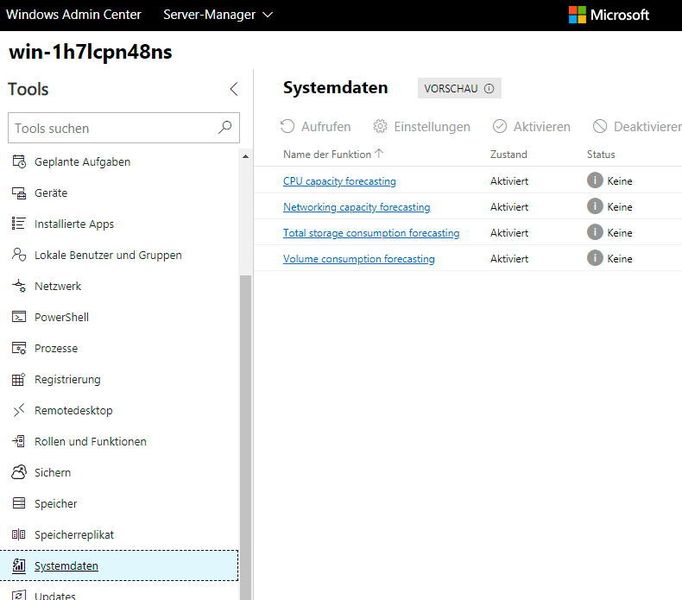Click Aktiviert cell in Networking capacity row

point(509,207)
